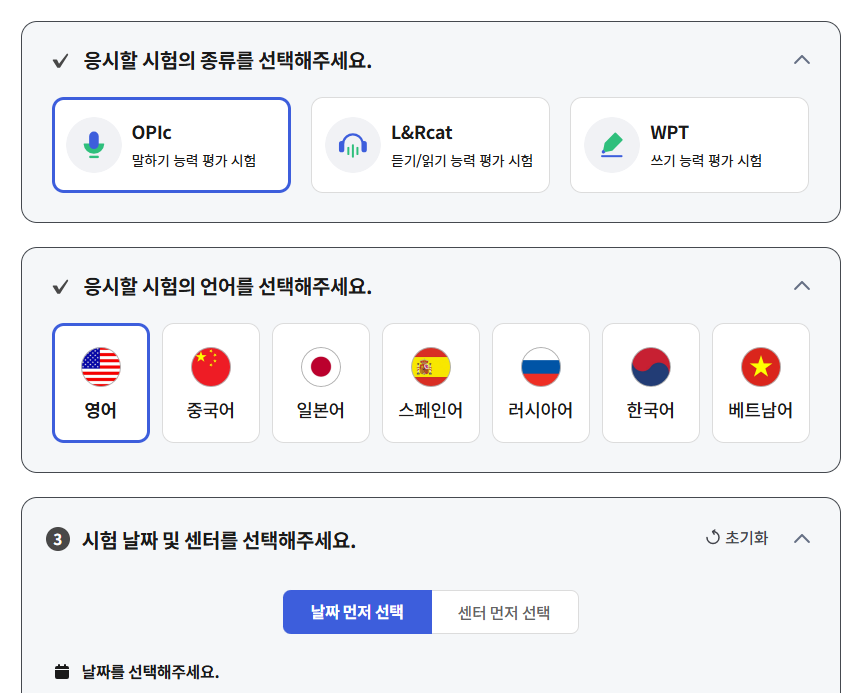856x693 pixels.
Task: Click the US flag icon
Action: tap(101, 367)
